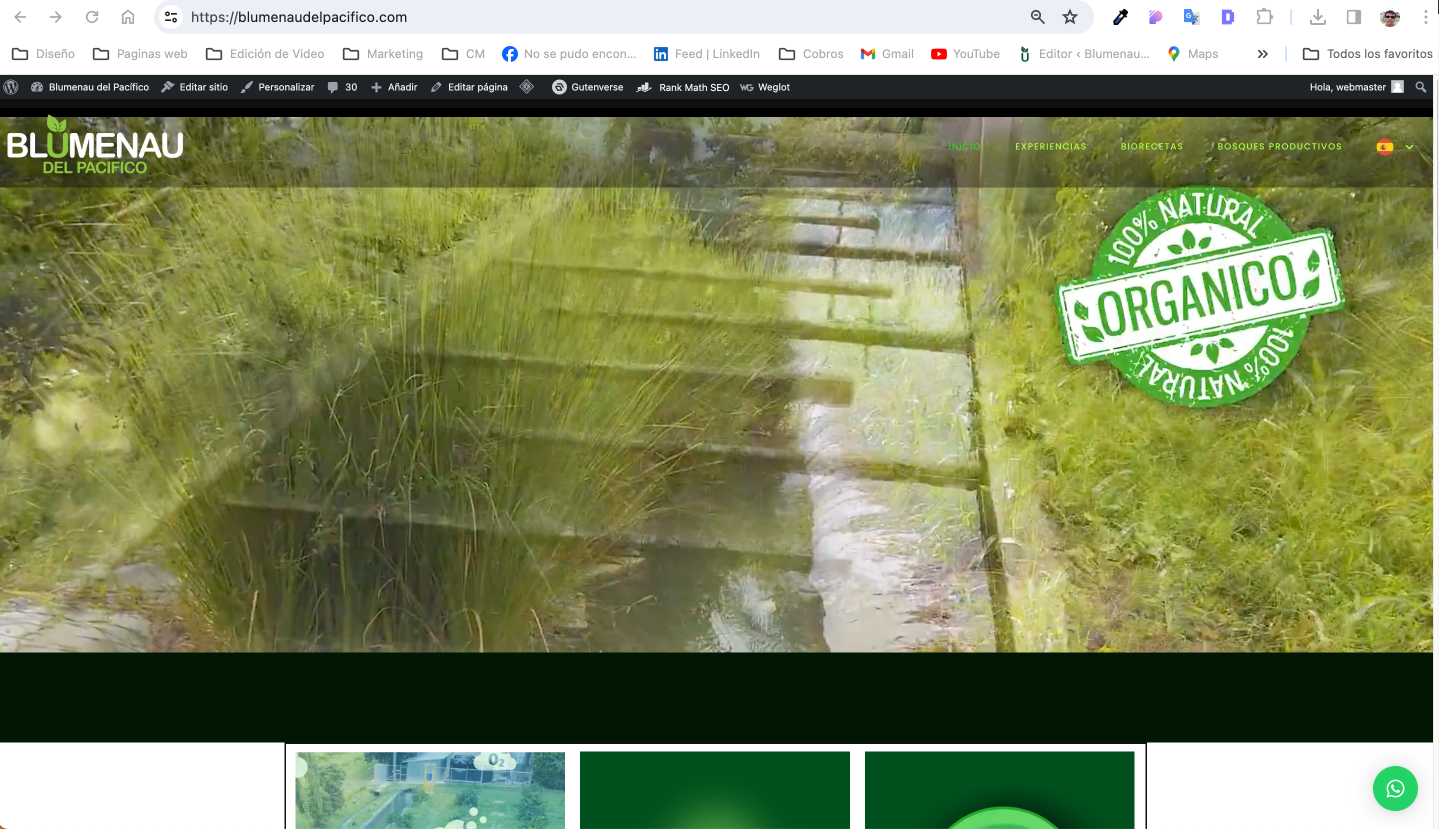Screen dimensions: 1439x830
Task: Open the WordPress logo menu
Action: coord(11,87)
